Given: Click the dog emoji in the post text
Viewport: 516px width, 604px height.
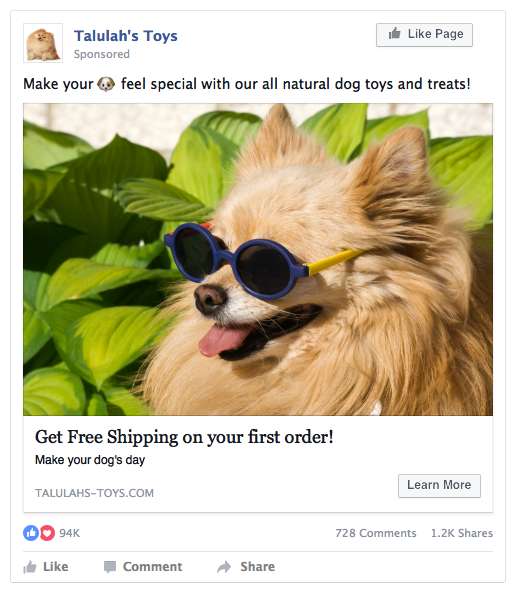Looking at the screenshot, I should 106,84.
